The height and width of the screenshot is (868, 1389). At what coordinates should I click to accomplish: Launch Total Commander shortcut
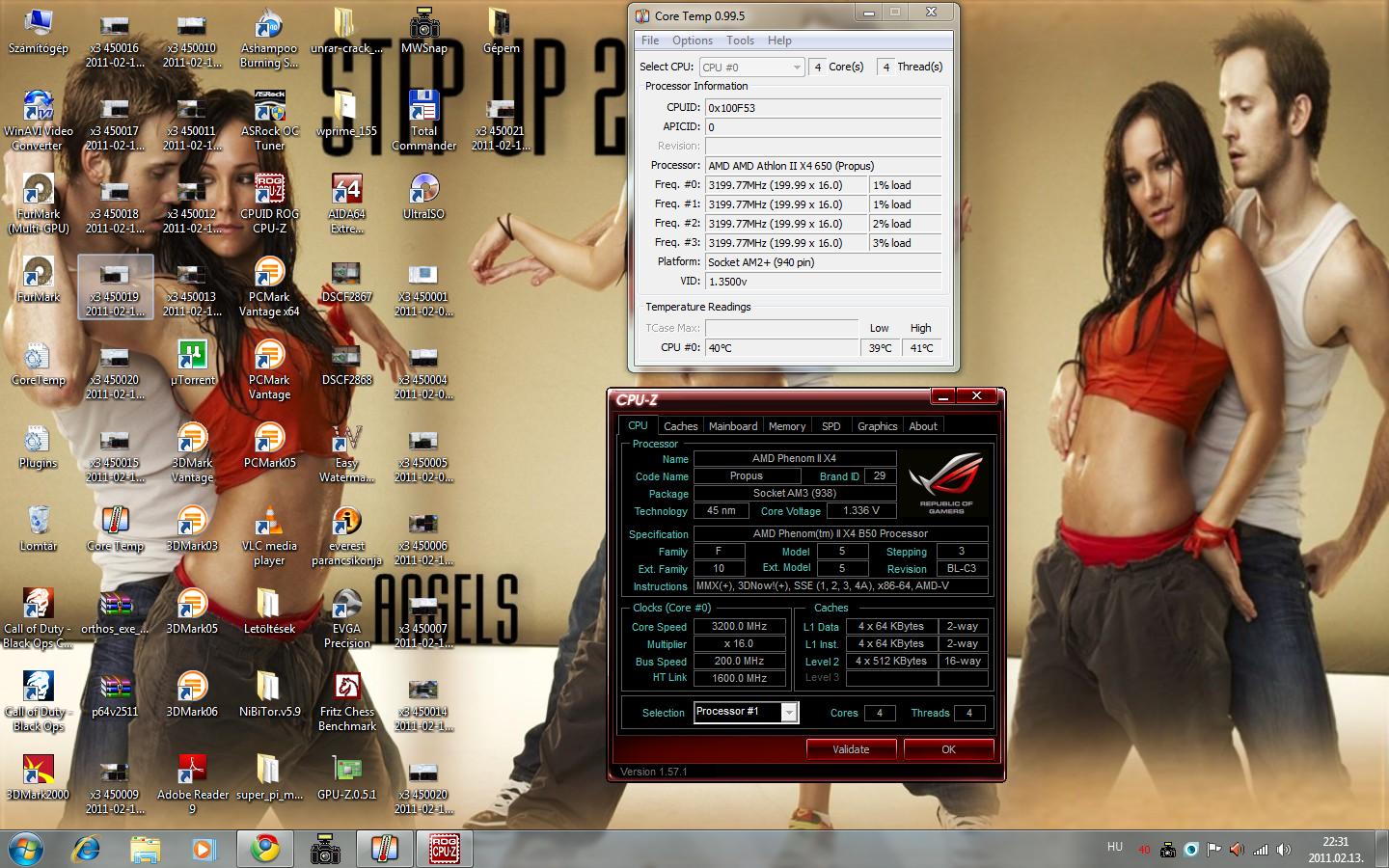[423, 121]
